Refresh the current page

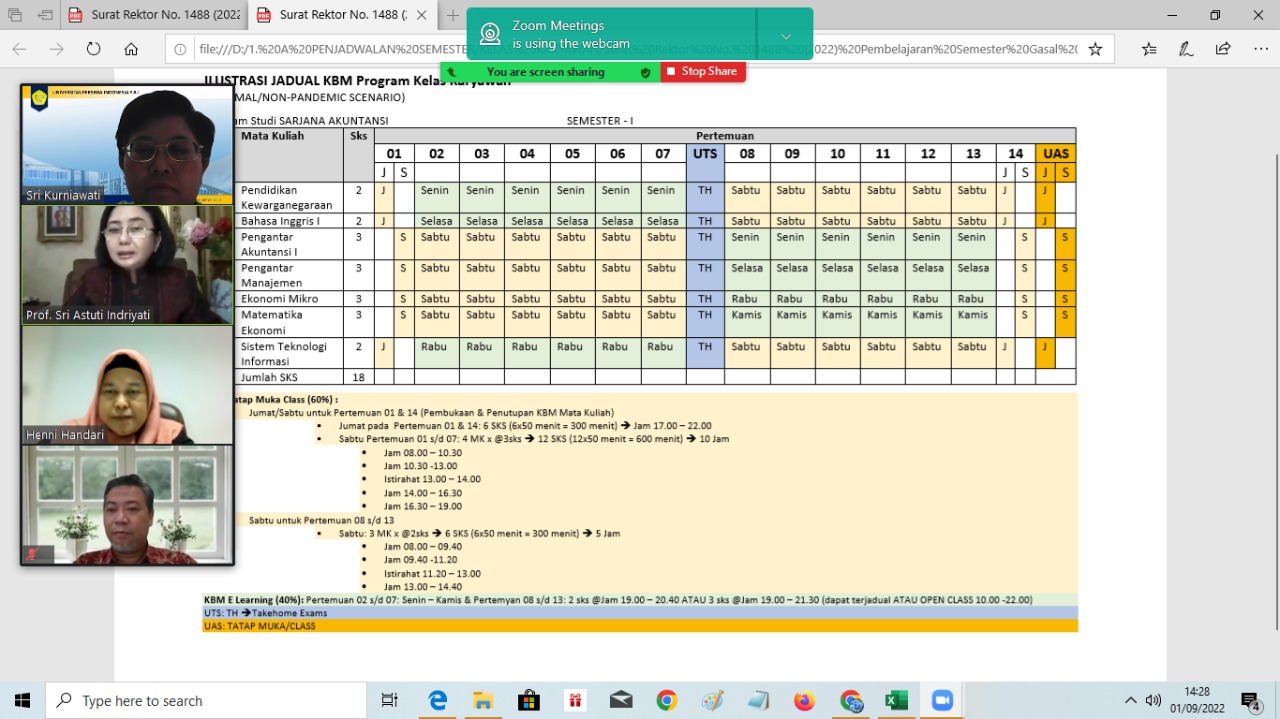coord(94,49)
